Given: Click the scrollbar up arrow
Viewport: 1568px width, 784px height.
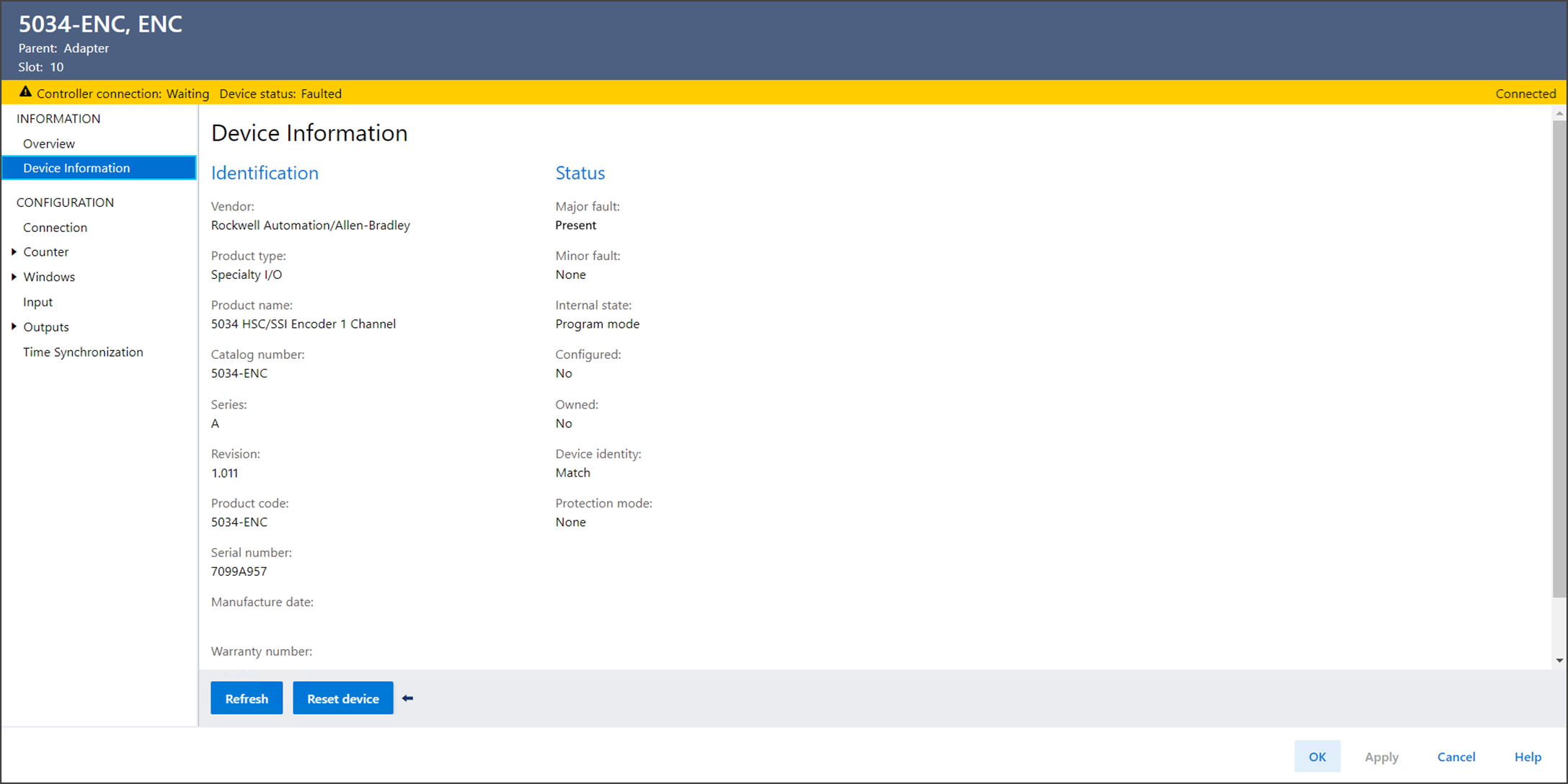Looking at the screenshot, I should tap(1559, 114).
